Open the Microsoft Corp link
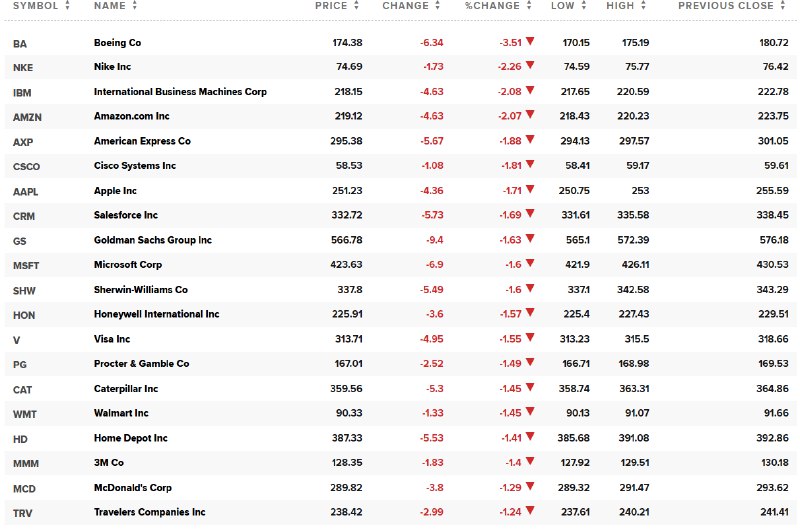This screenshot has height=530, width=800. point(128,265)
